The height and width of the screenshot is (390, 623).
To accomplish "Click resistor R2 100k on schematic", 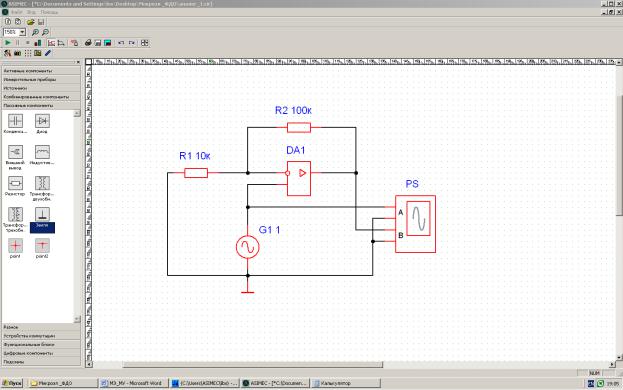I will [299, 127].
